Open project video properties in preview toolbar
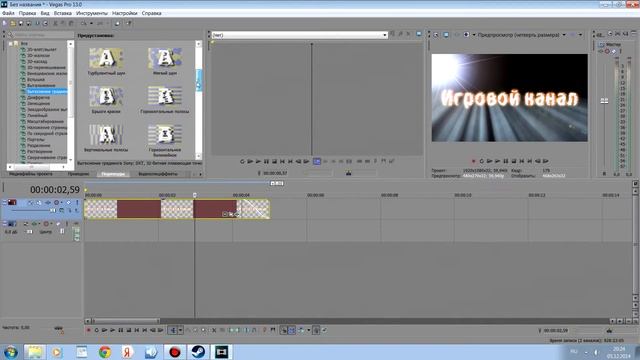This screenshot has height=360, width=640. pos(436,35)
